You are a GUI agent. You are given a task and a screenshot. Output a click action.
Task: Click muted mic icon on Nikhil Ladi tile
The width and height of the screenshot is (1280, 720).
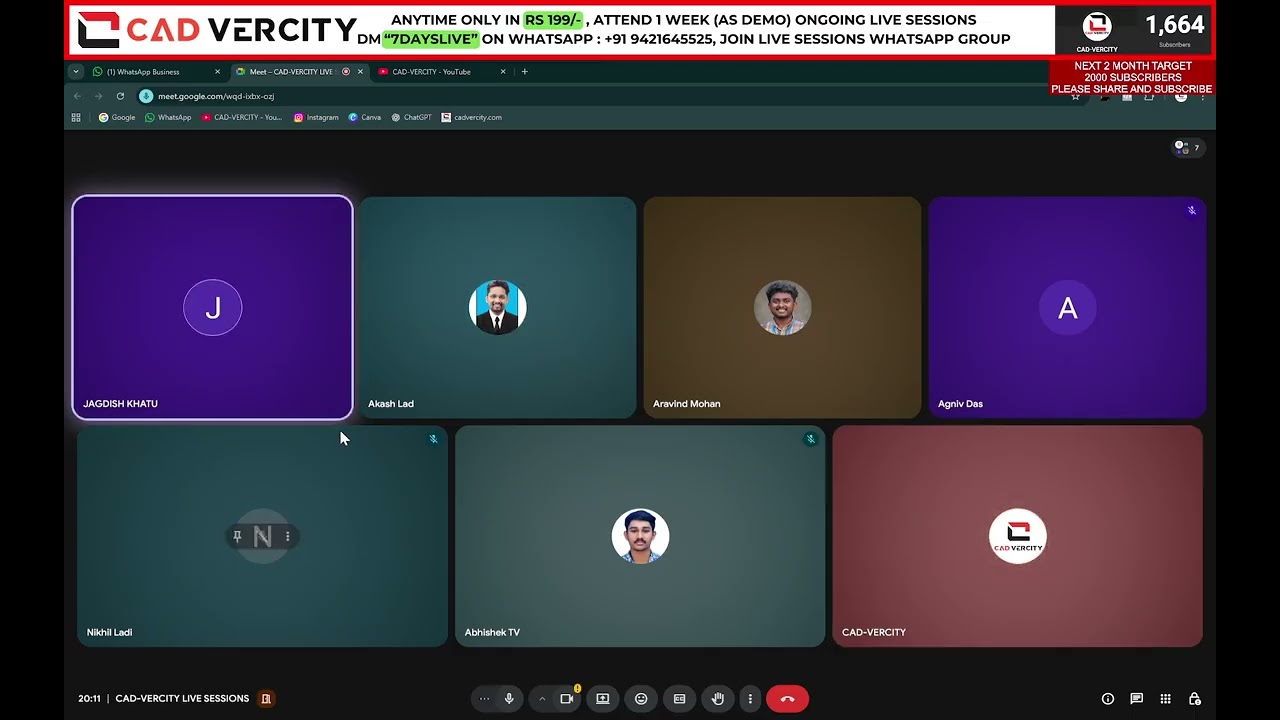tap(433, 439)
